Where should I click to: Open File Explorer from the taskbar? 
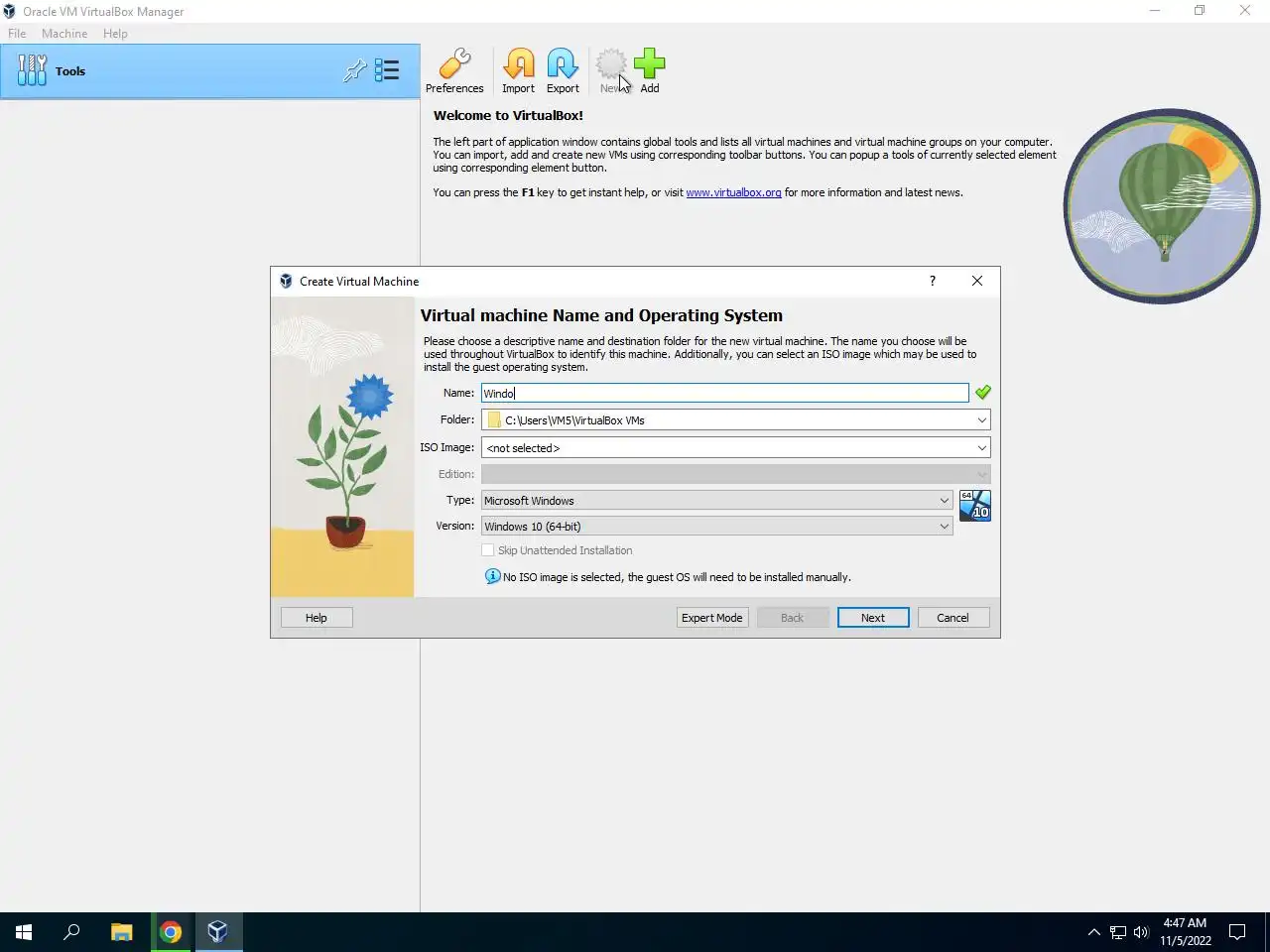pos(121,932)
